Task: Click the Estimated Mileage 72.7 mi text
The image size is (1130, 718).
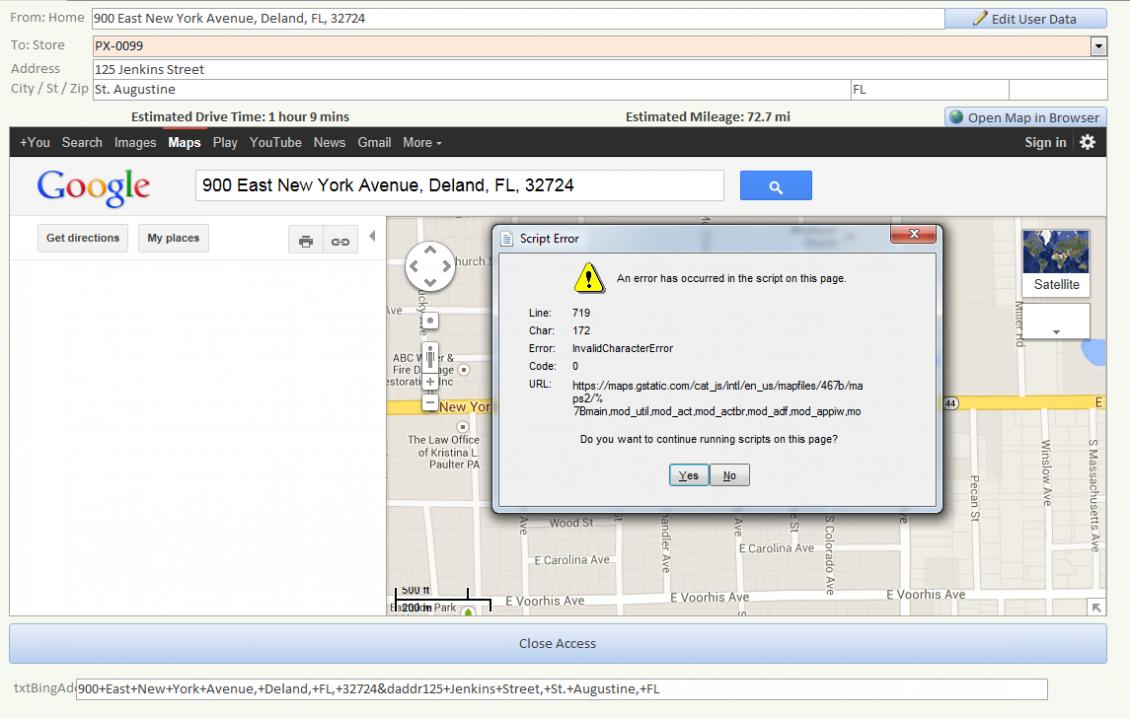Action: tap(708, 117)
